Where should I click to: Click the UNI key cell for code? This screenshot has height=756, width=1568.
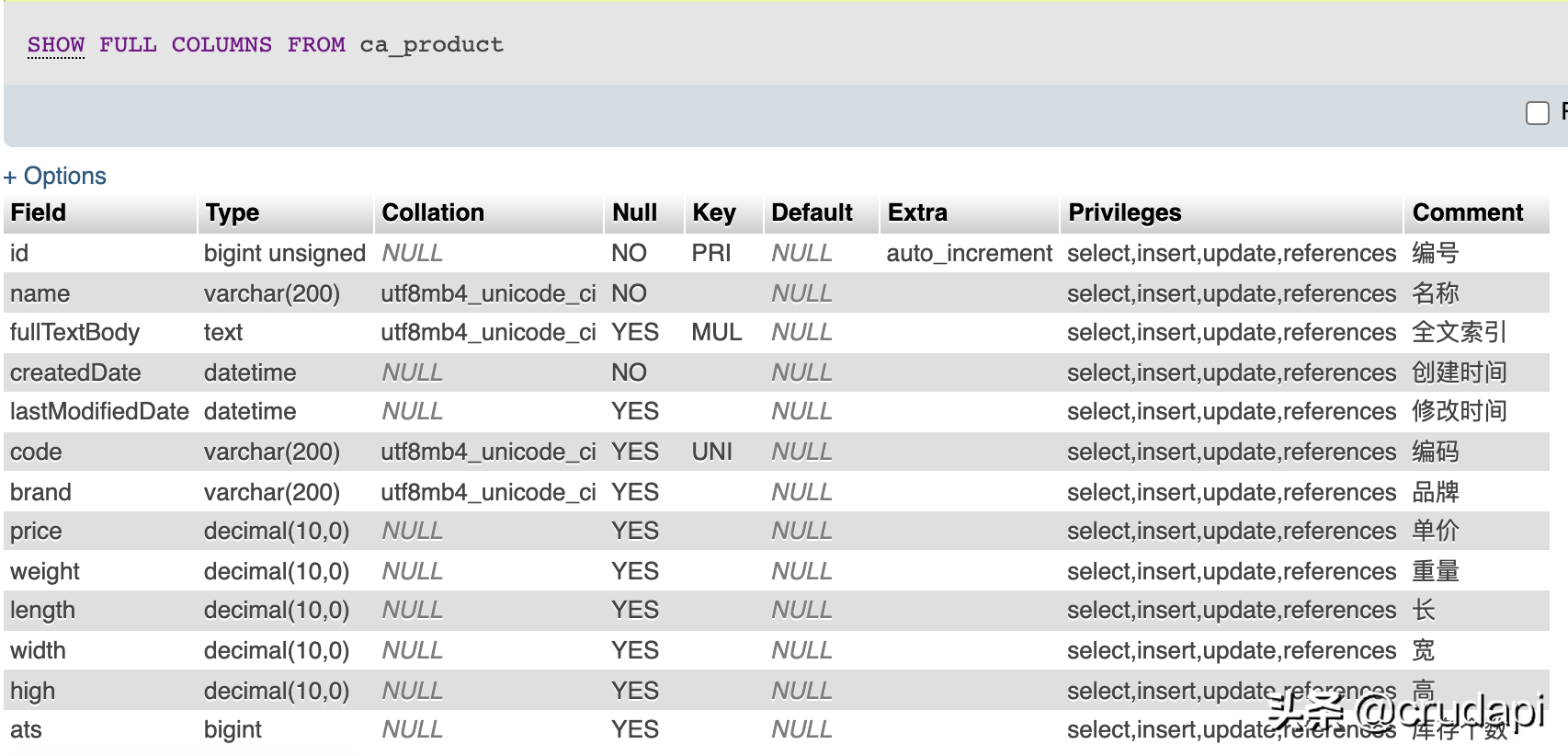tap(712, 452)
